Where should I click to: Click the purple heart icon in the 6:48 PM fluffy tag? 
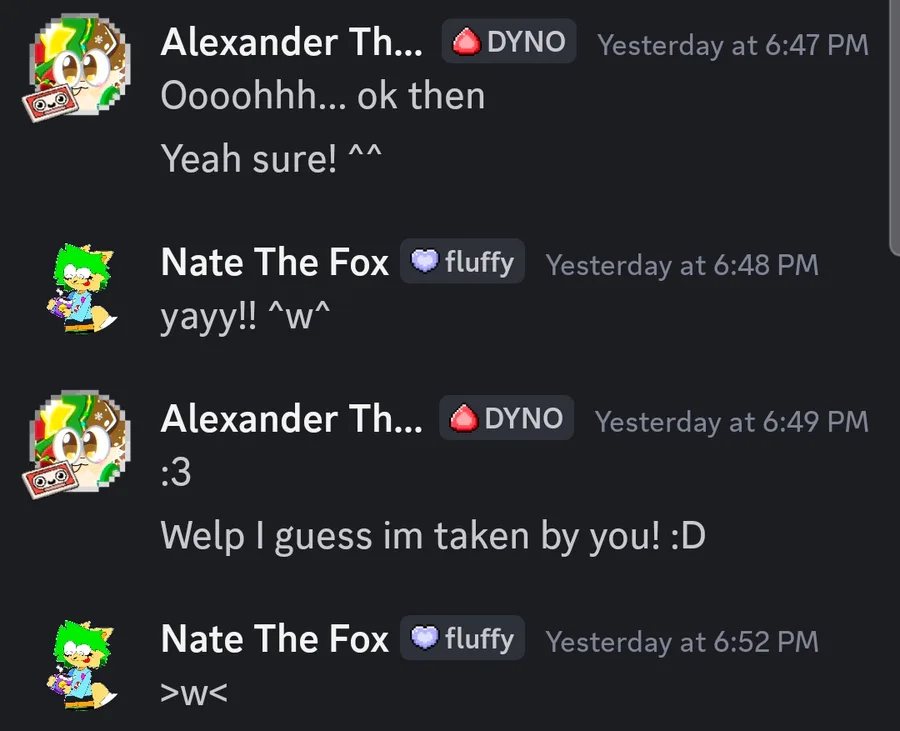coord(425,262)
